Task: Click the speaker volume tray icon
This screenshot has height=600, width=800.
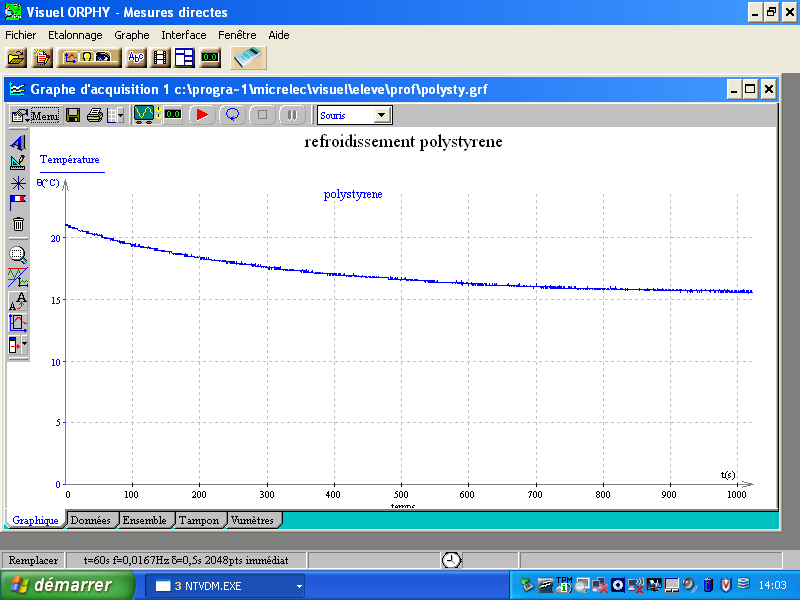Action: pyautogui.click(x=690, y=585)
